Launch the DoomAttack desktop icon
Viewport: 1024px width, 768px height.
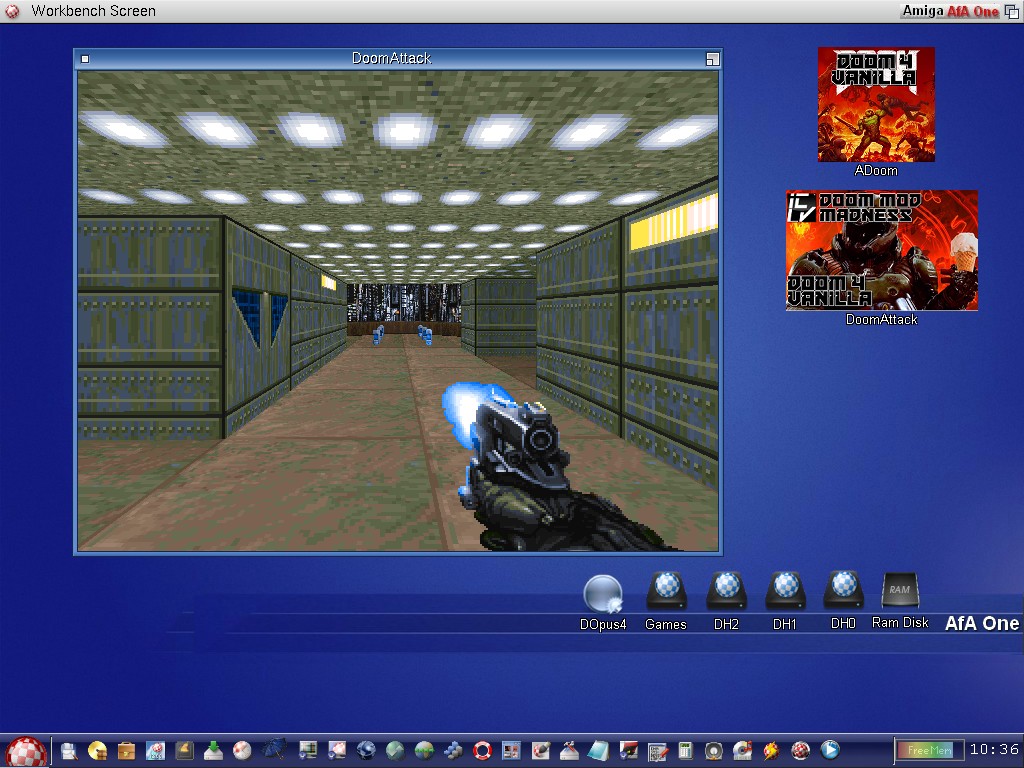click(x=881, y=250)
